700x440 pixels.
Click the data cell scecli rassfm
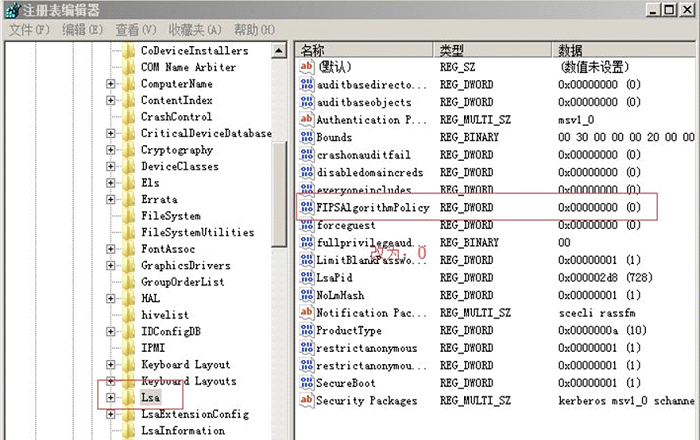point(597,313)
